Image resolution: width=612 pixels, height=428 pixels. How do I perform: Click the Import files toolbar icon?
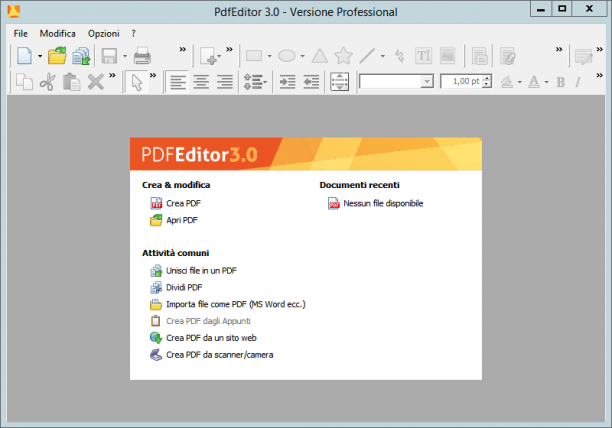click(81, 56)
